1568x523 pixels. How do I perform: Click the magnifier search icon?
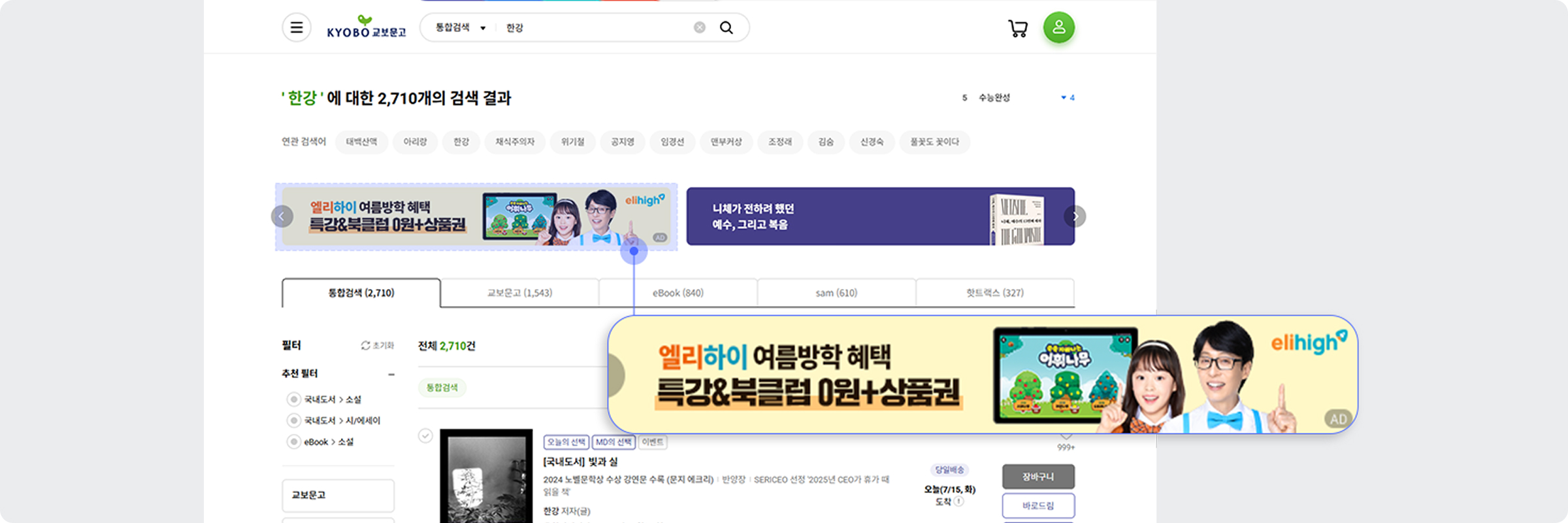pyautogui.click(x=727, y=27)
